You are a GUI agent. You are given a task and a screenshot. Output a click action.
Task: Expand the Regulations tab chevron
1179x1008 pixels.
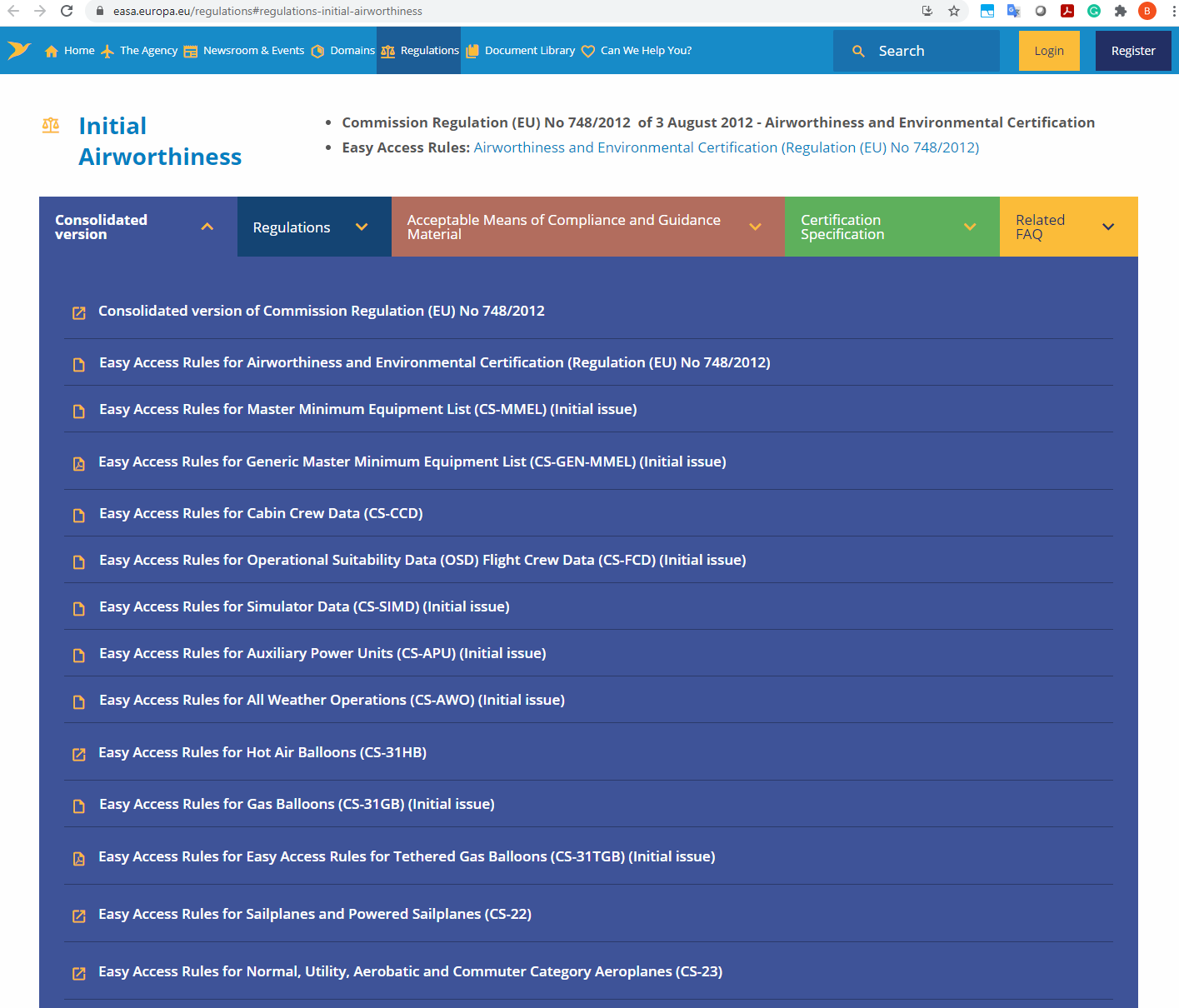pos(362,227)
